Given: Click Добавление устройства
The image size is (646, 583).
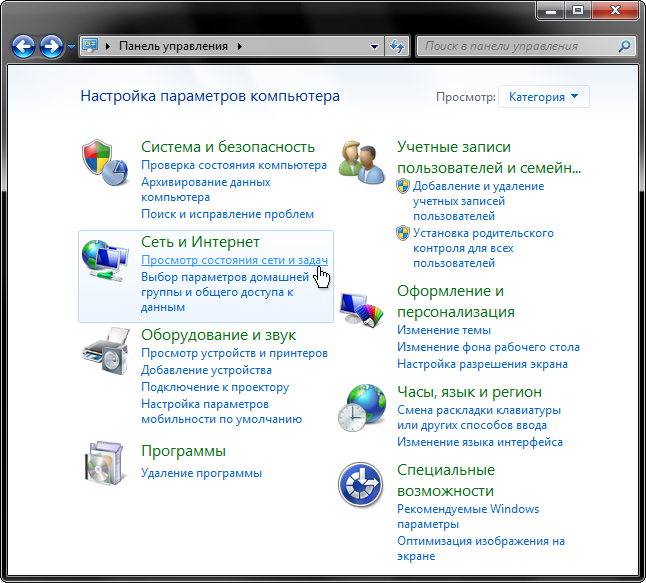Looking at the screenshot, I should [206, 370].
